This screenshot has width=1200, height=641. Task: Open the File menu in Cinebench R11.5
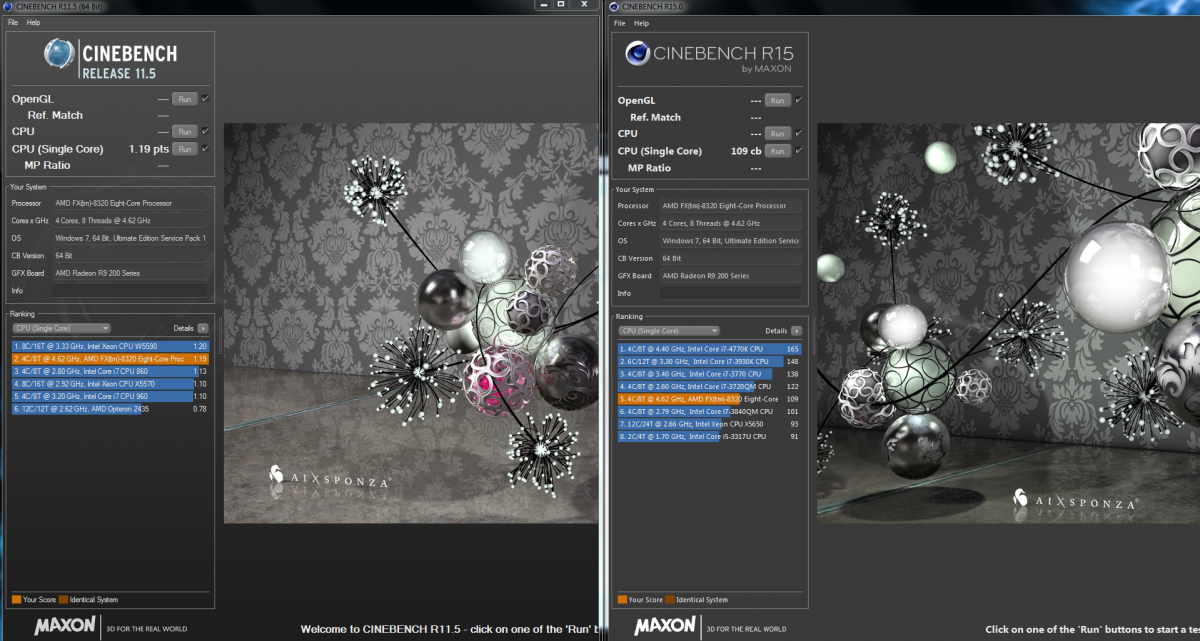13,22
